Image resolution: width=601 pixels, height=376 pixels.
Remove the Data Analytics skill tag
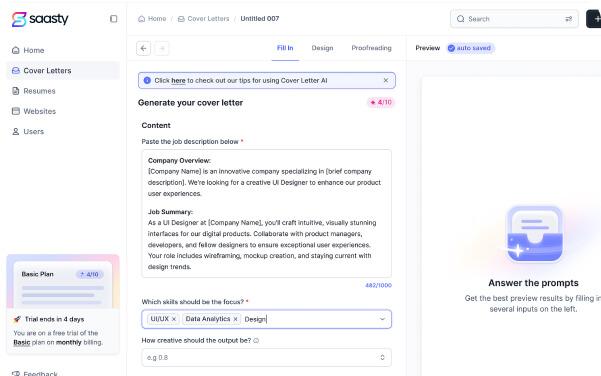[235, 319]
